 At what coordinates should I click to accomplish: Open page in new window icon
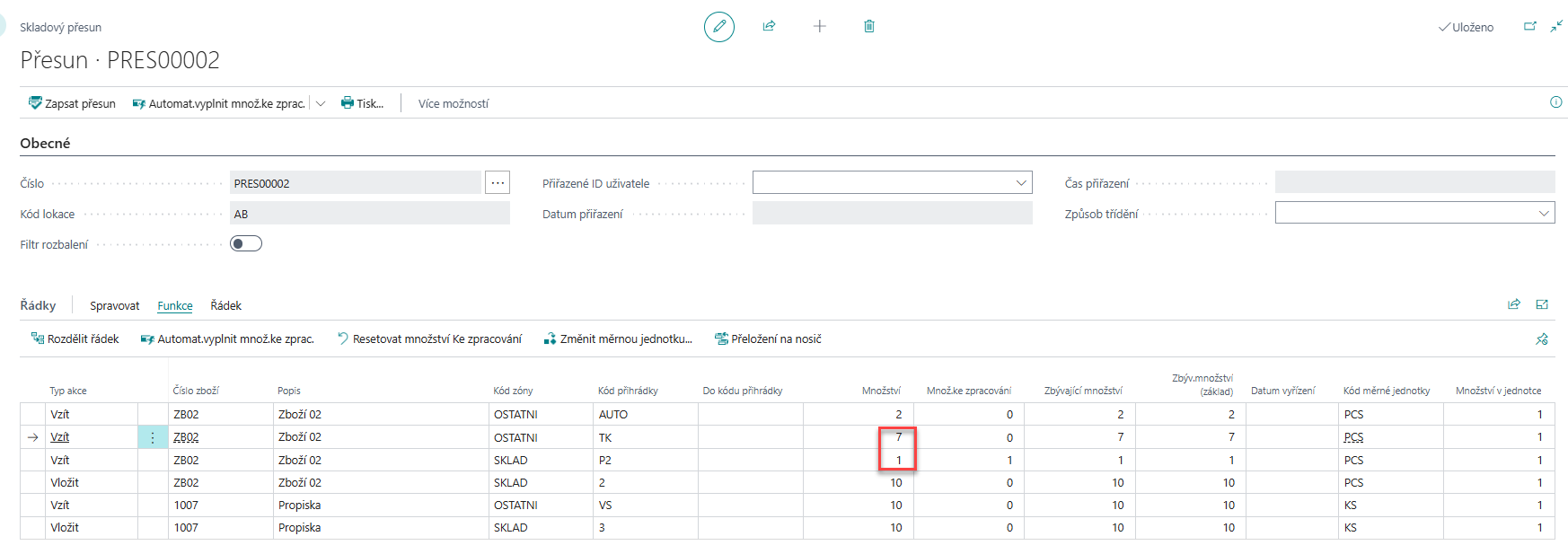1529,27
